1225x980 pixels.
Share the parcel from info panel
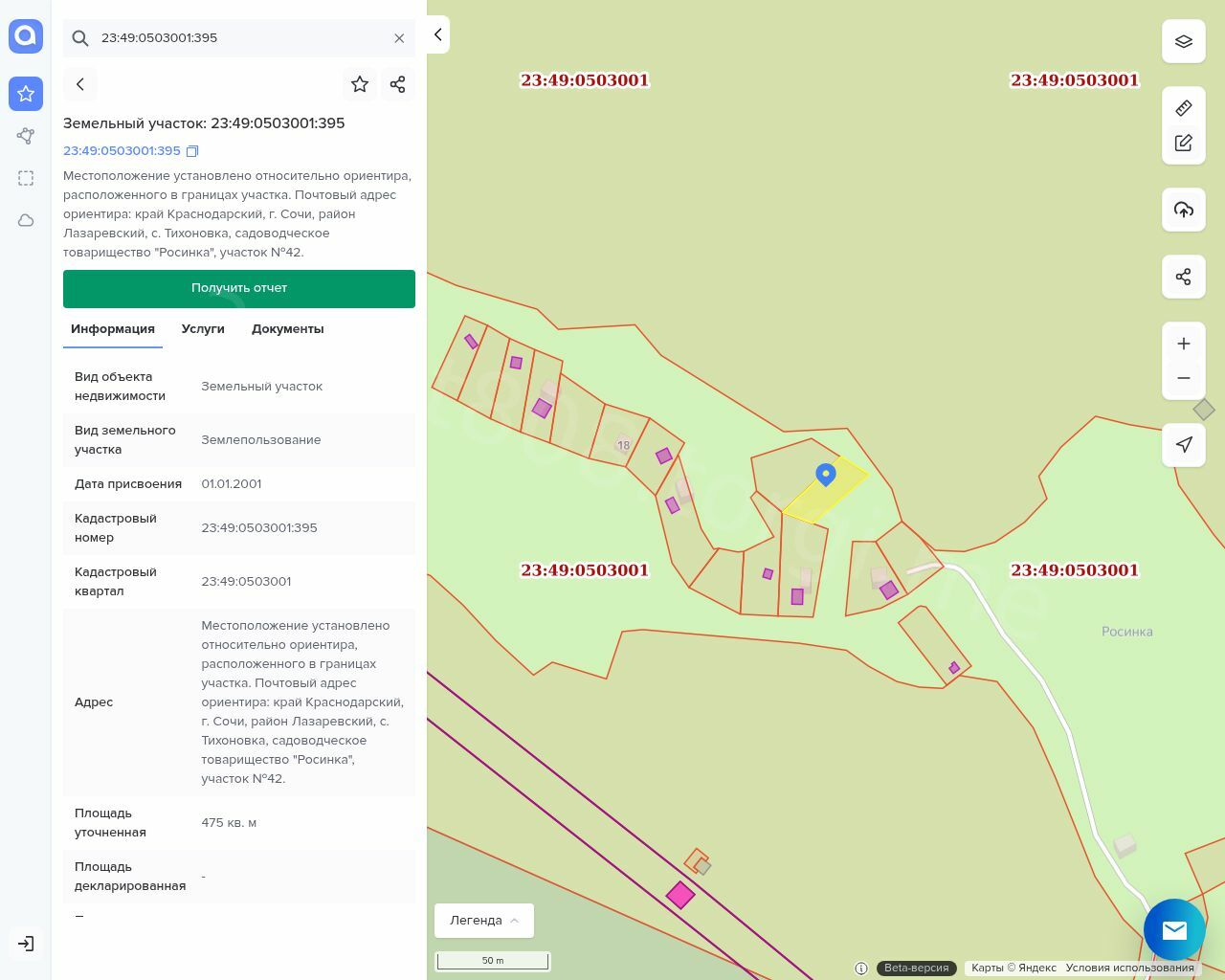tap(398, 84)
